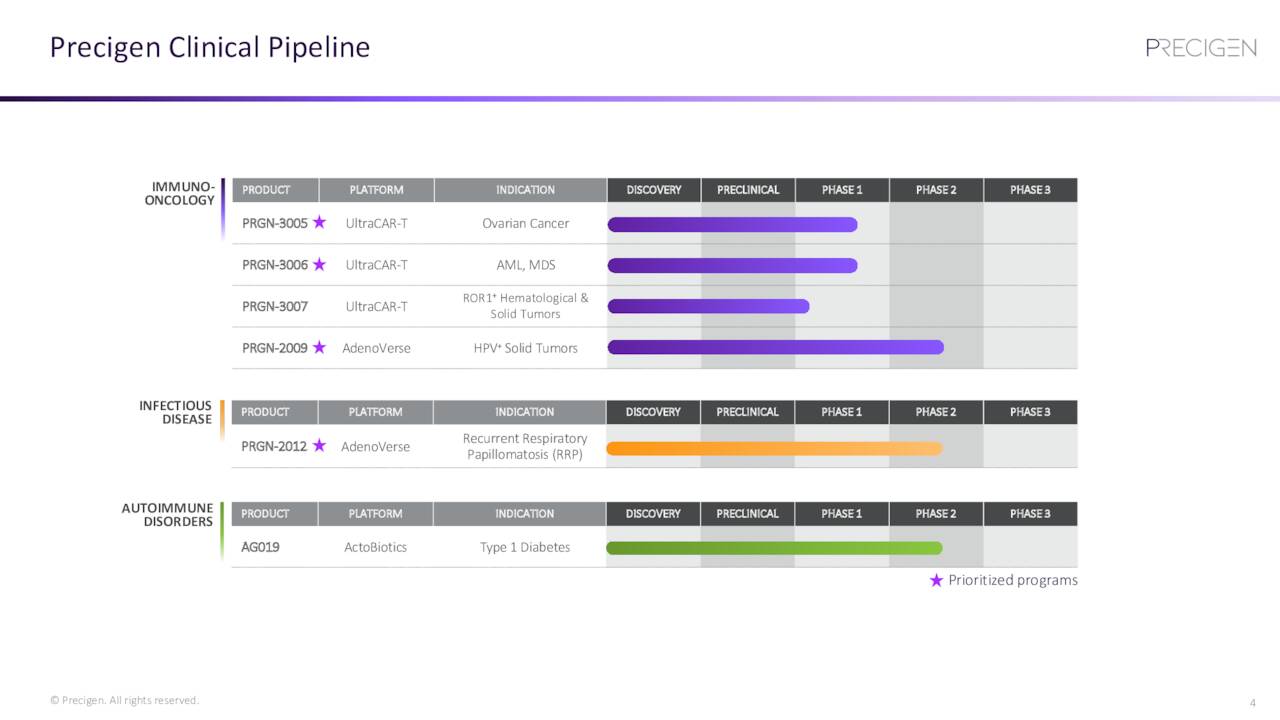The width and height of the screenshot is (1280, 720).
Task: Click the AUTOIMMUNE DISORDERS section label
Action: [x=167, y=515]
